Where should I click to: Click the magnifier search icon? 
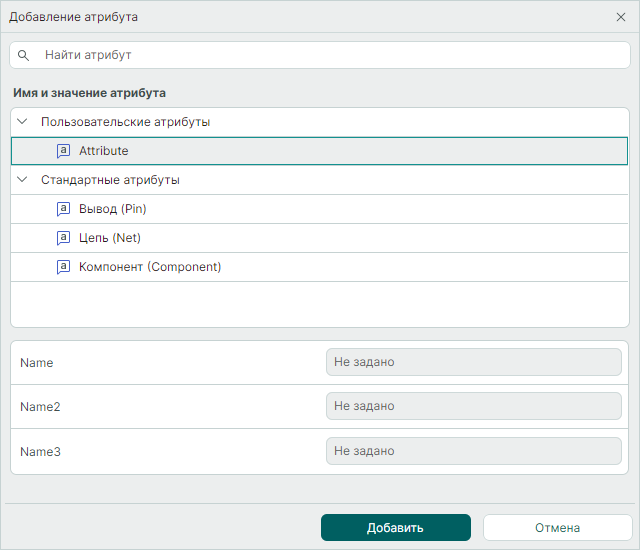point(24,55)
